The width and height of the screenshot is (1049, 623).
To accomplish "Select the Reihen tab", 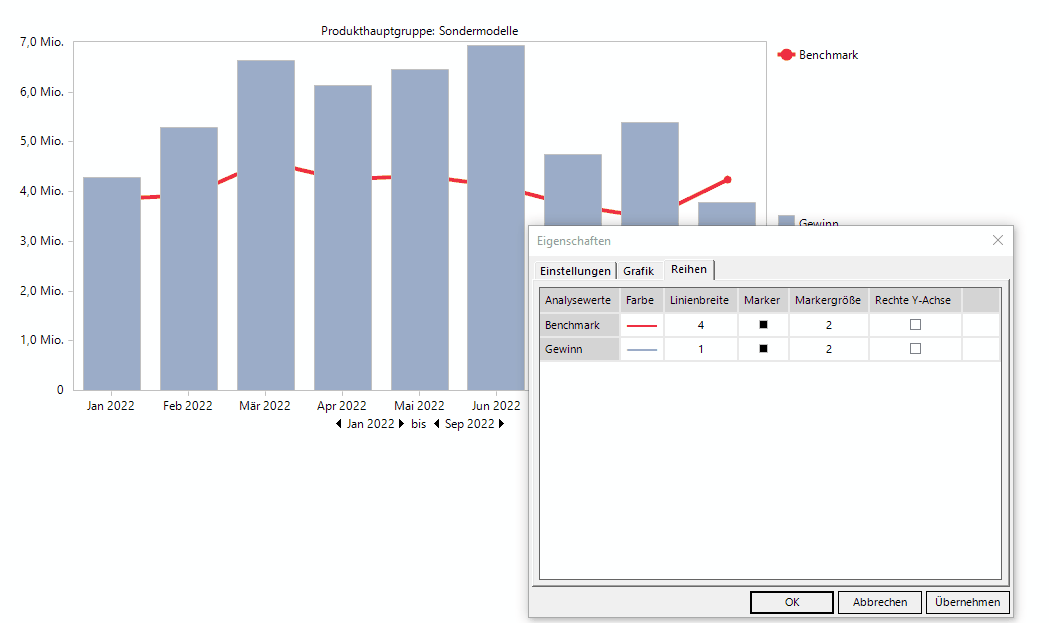I will 689,270.
